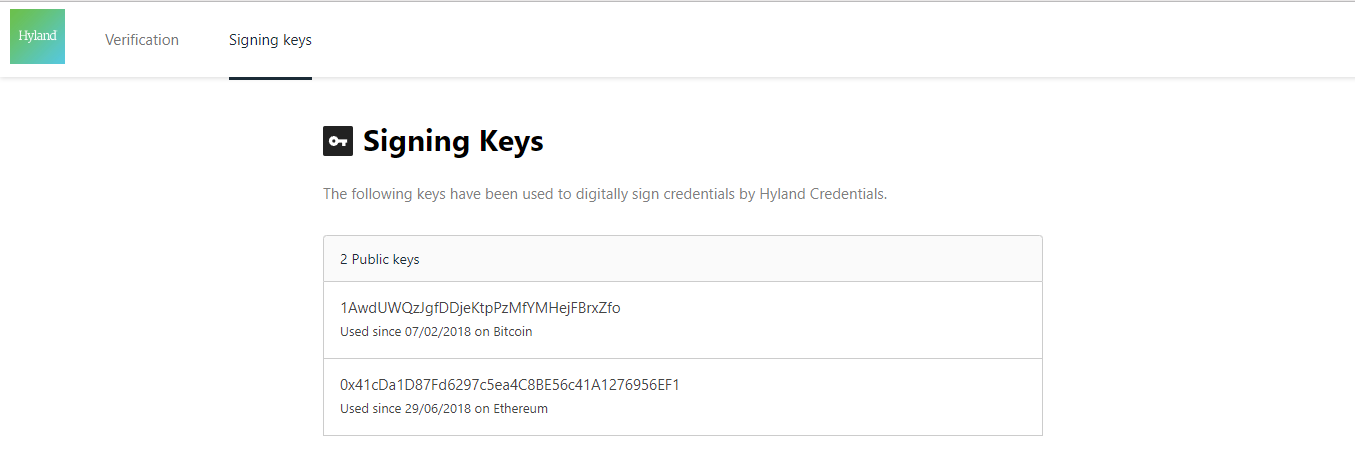The height and width of the screenshot is (467, 1355).
Task: Click the "2 Public keys" list header
Action: click(380, 259)
